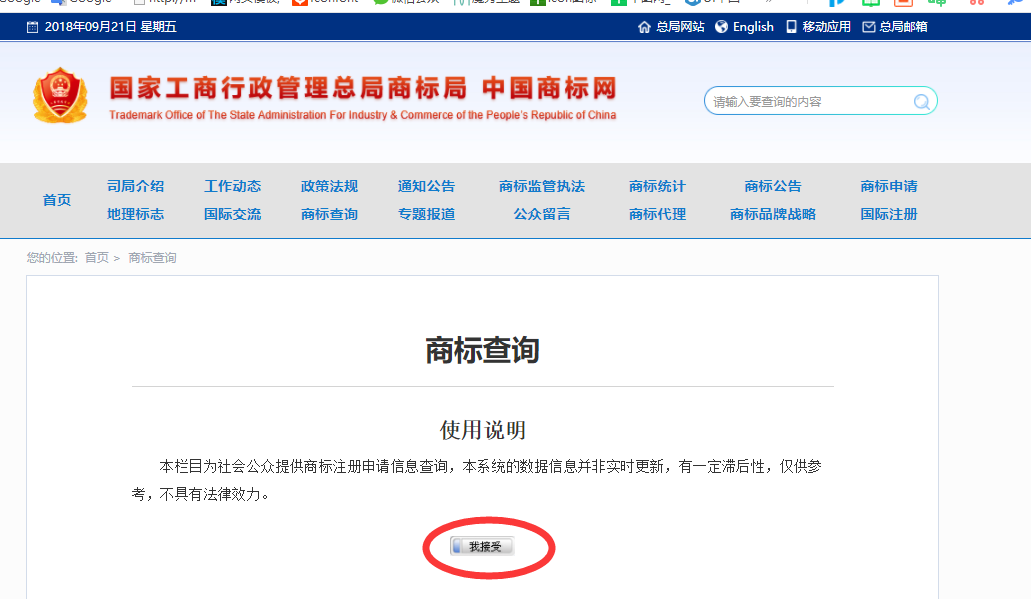Click the envelope icon for 总局邮箱
Screen dimensions: 1031x599
[868, 27]
